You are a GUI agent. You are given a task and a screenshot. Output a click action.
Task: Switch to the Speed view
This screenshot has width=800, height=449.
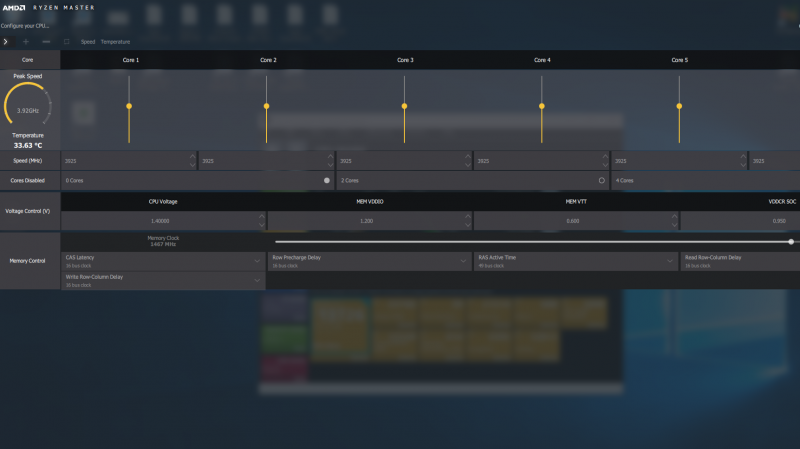pyautogui.click(x=88, y=42)
